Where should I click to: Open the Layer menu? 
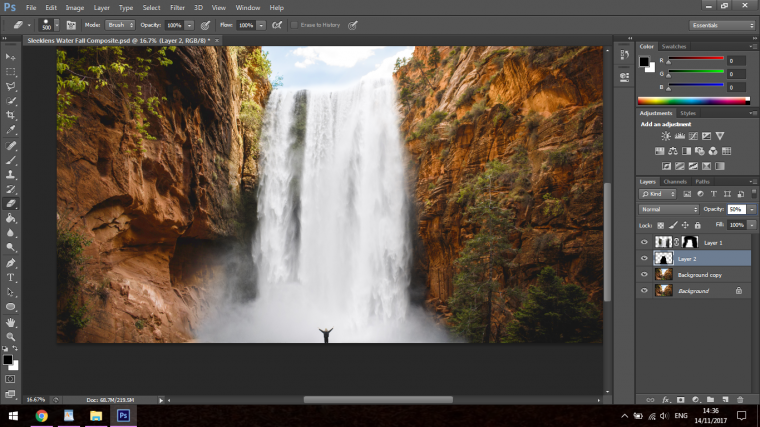click(x=101, y=8)
